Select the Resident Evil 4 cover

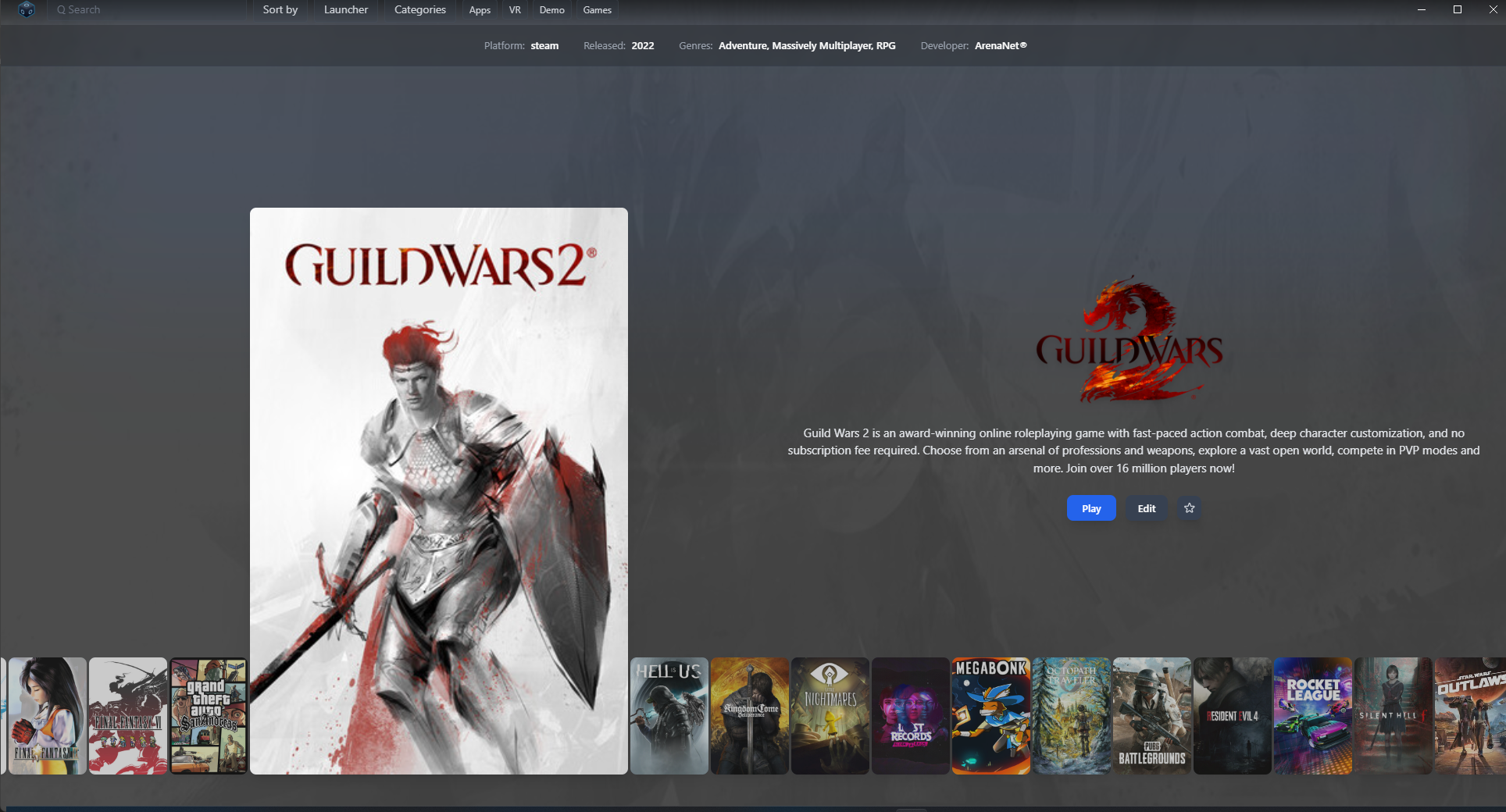tap(1232, 716)
